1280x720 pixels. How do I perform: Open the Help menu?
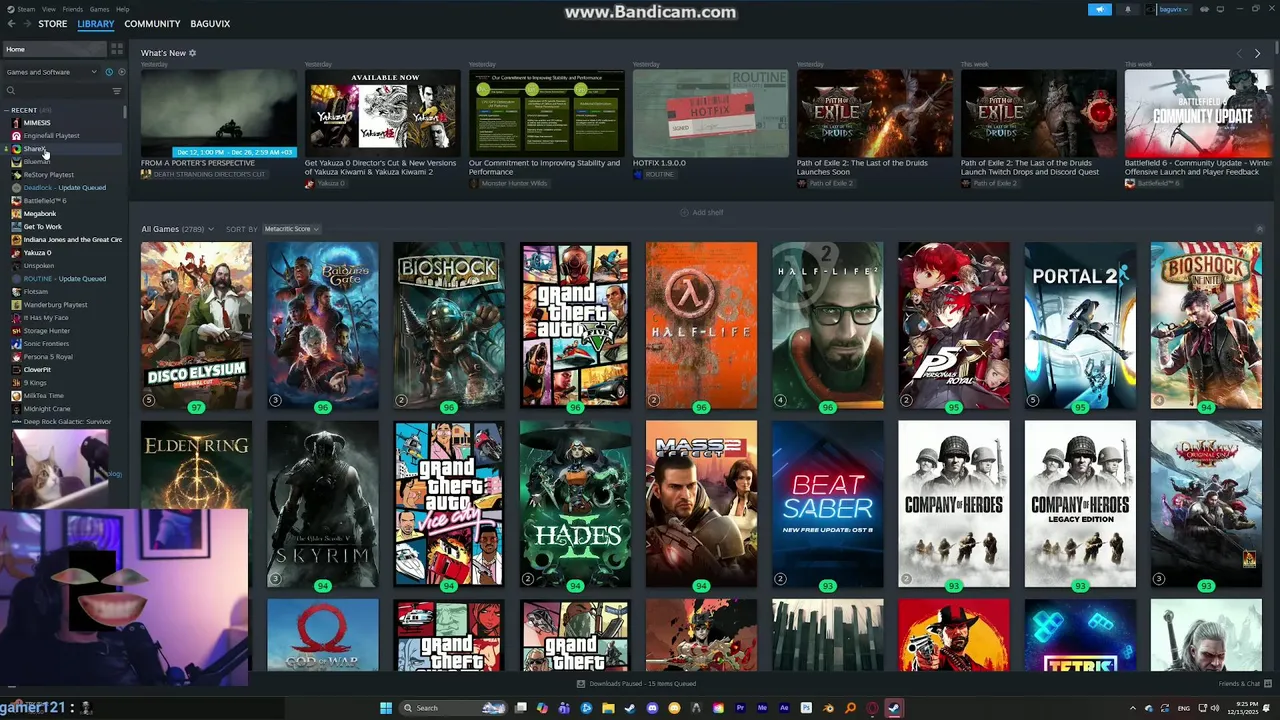point(122,9)
